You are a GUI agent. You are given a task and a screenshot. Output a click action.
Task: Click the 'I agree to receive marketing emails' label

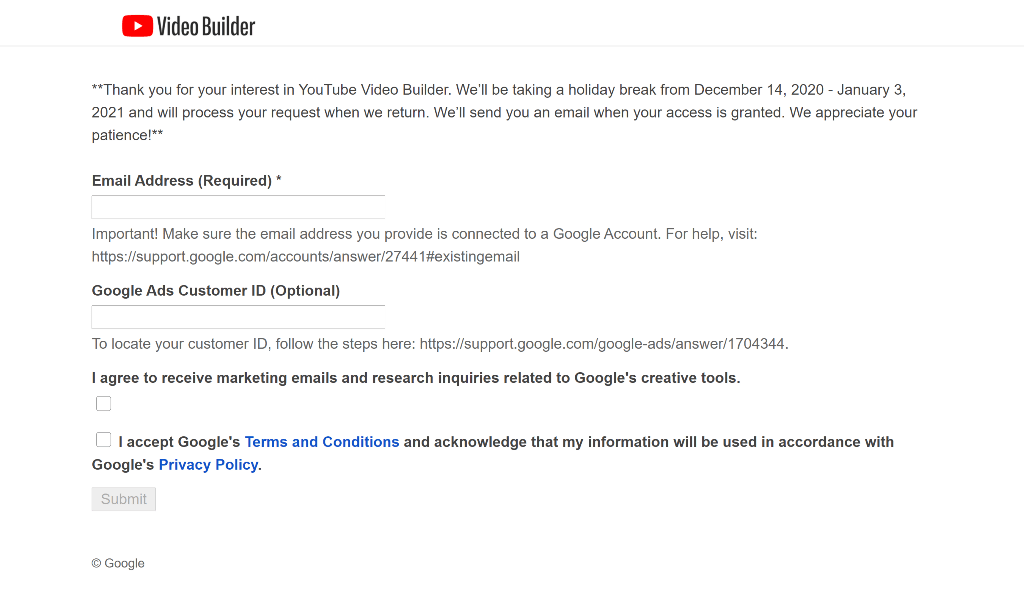coord(416,378)
